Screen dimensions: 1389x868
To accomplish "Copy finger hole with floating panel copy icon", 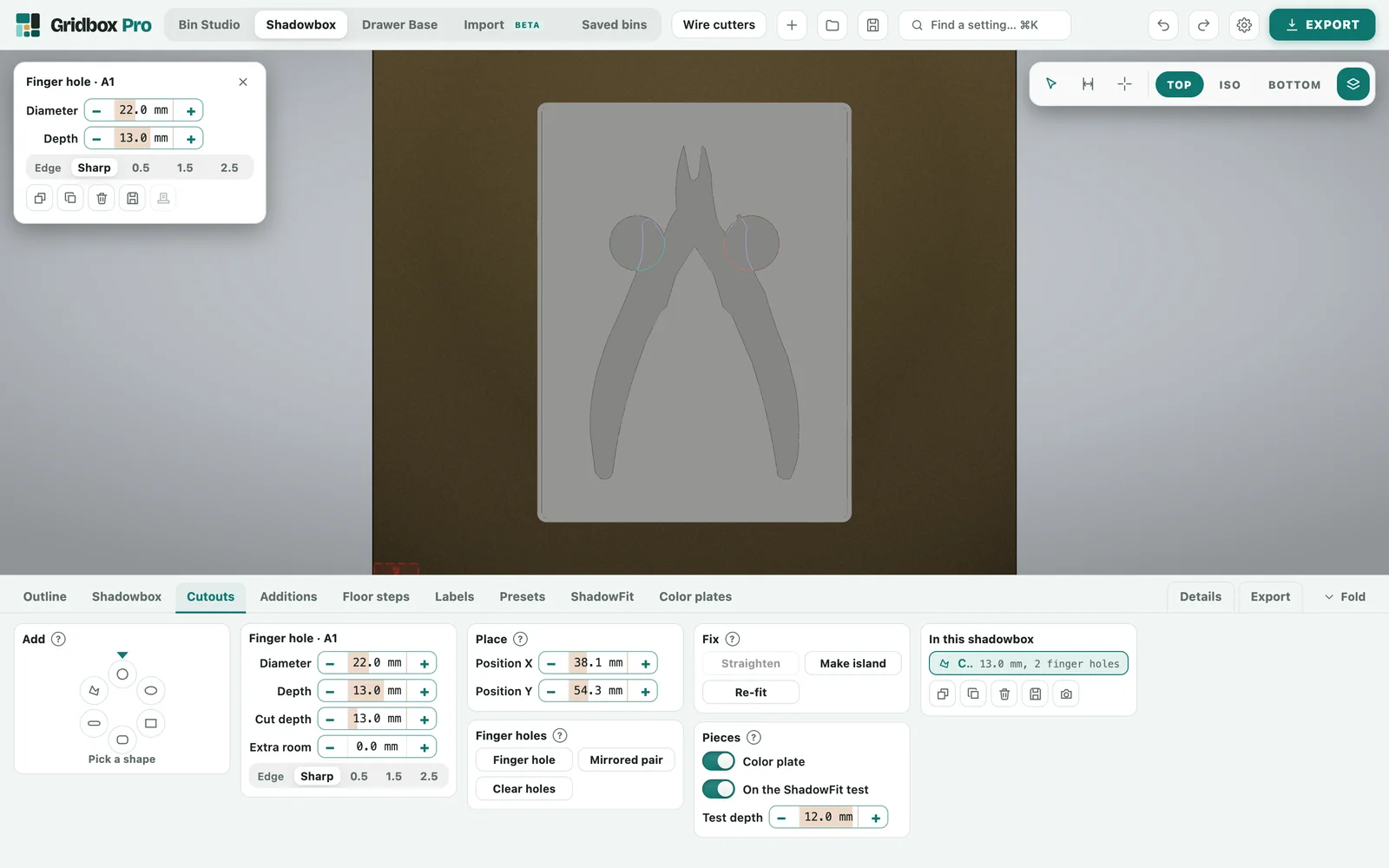I will point(70,198).
